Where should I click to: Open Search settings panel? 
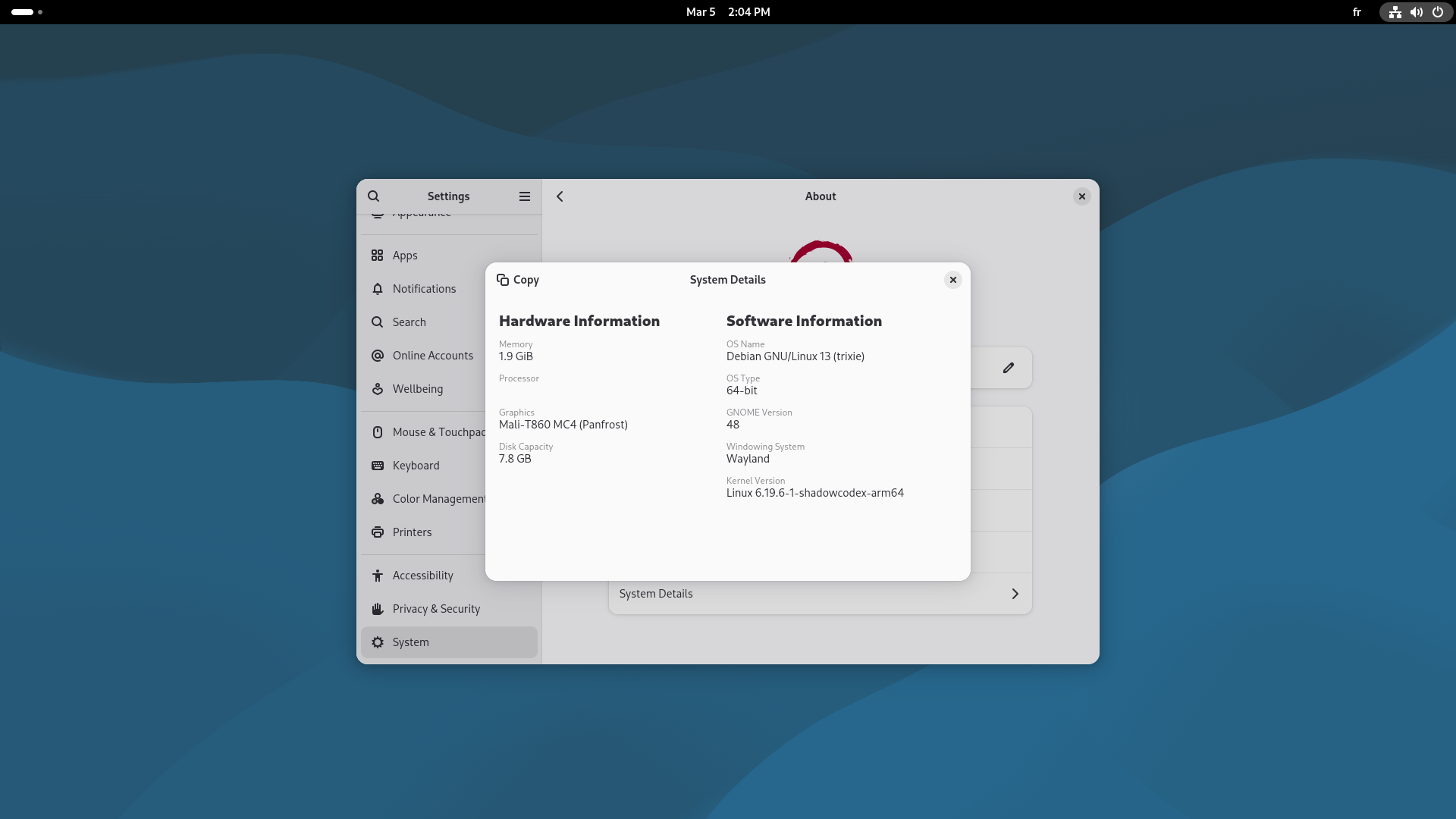409,322
